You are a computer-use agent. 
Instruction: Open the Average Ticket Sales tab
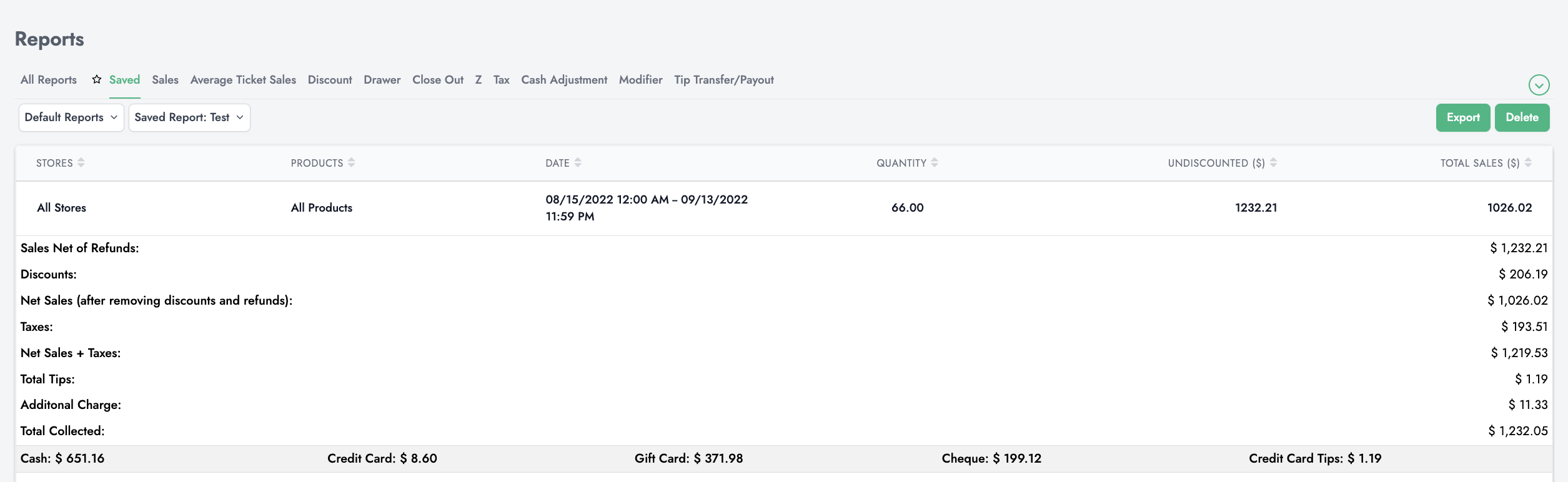tap(243, 80)
